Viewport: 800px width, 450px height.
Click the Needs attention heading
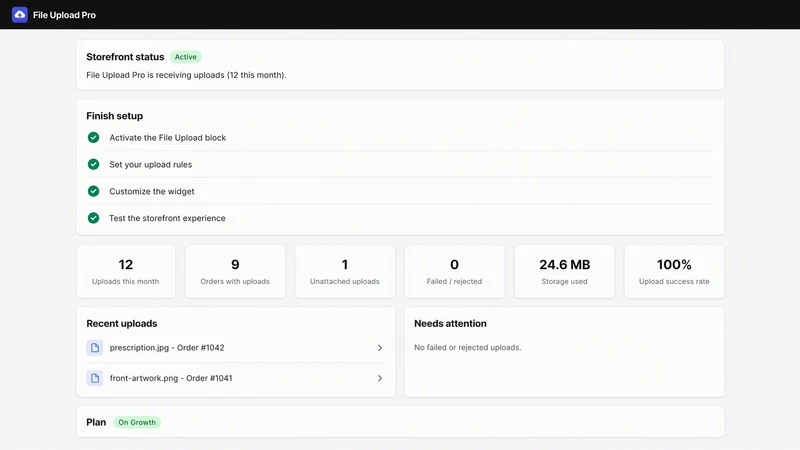click(x=450, y=323)
